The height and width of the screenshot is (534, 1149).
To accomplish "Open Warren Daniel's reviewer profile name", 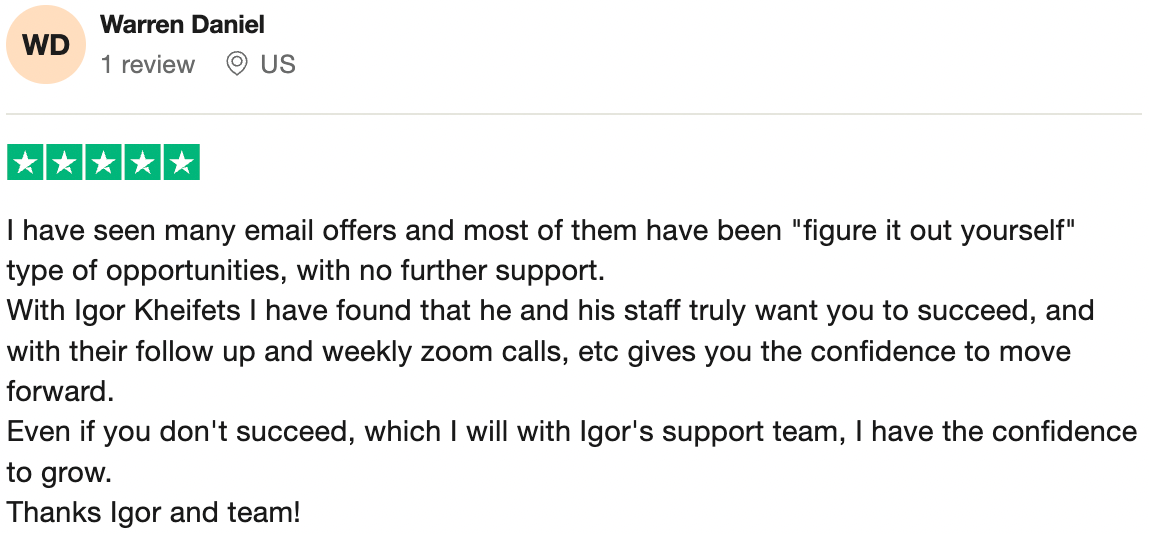I will pos(182,25).
